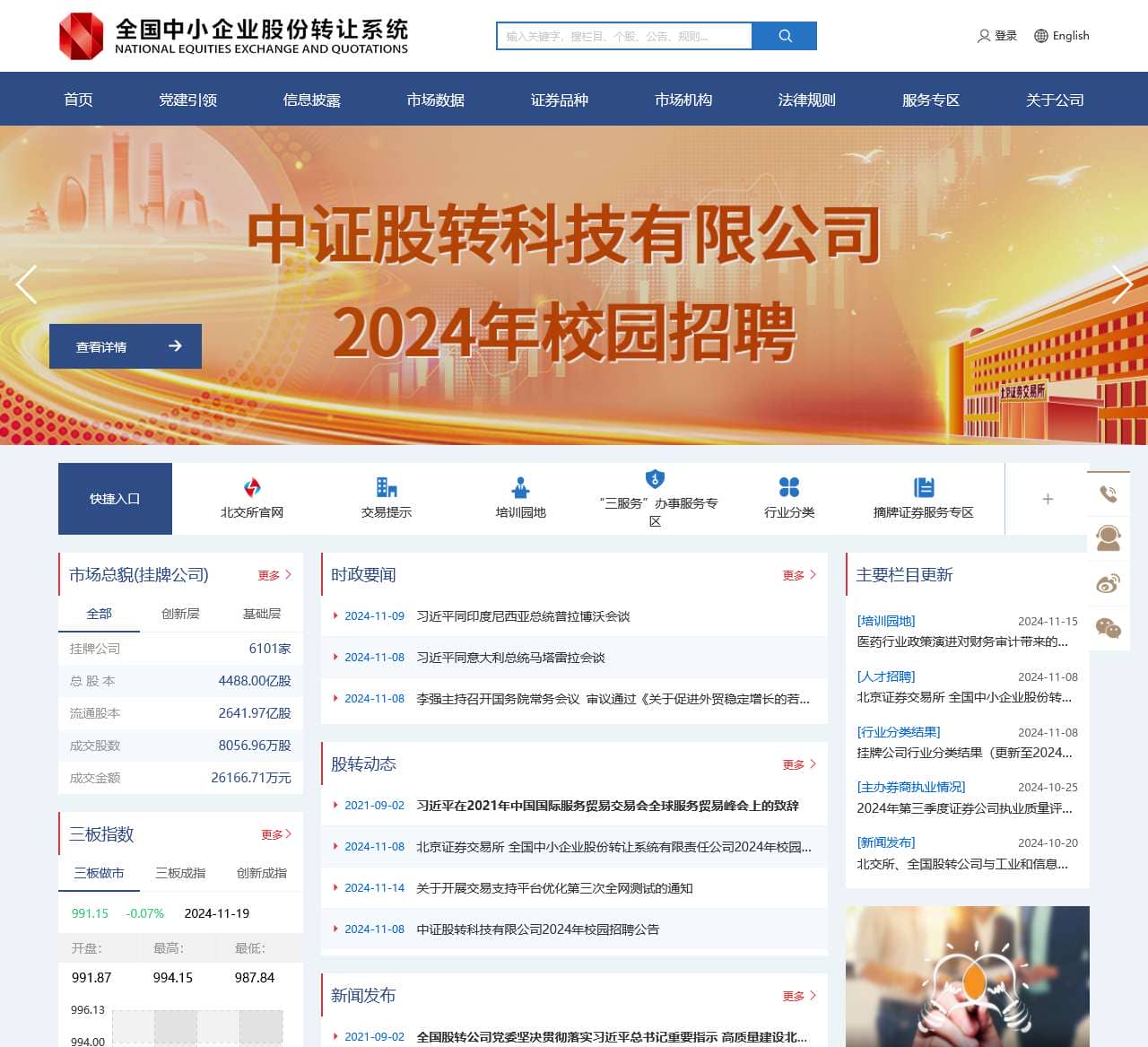Screen dimensions: 1148x1047
Task: Open the 摘牌证券服务专区 document icon
Action: [x=924, y=487]
